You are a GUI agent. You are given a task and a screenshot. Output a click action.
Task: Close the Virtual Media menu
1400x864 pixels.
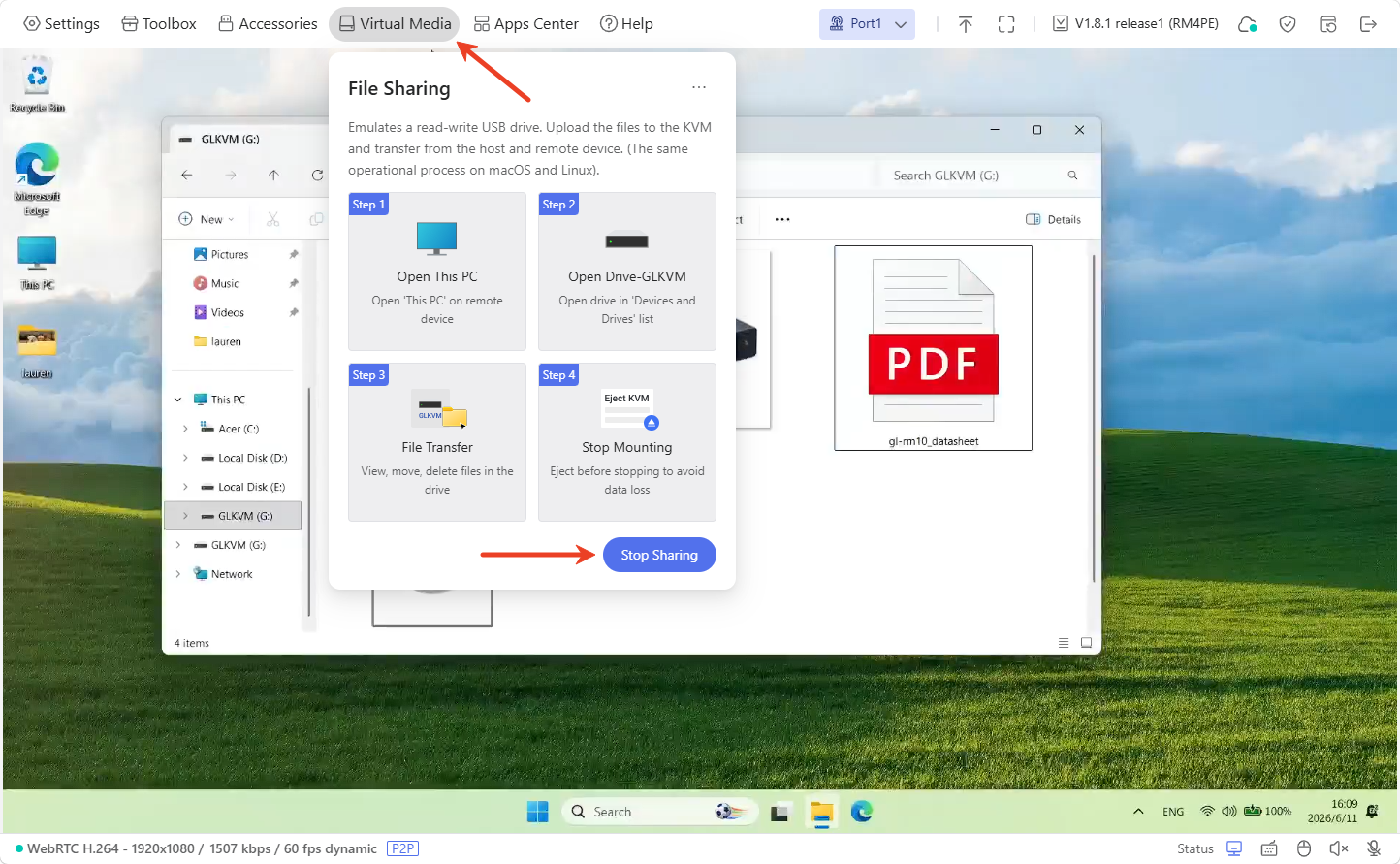396,23
